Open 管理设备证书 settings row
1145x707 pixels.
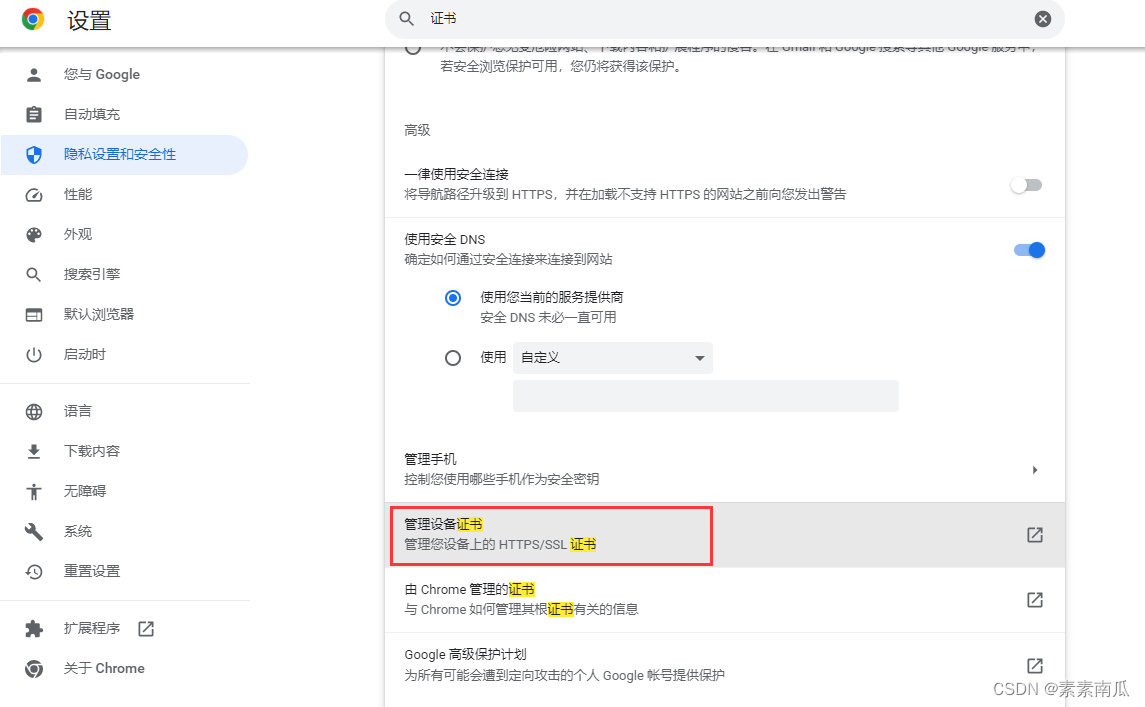coord(724,535)
